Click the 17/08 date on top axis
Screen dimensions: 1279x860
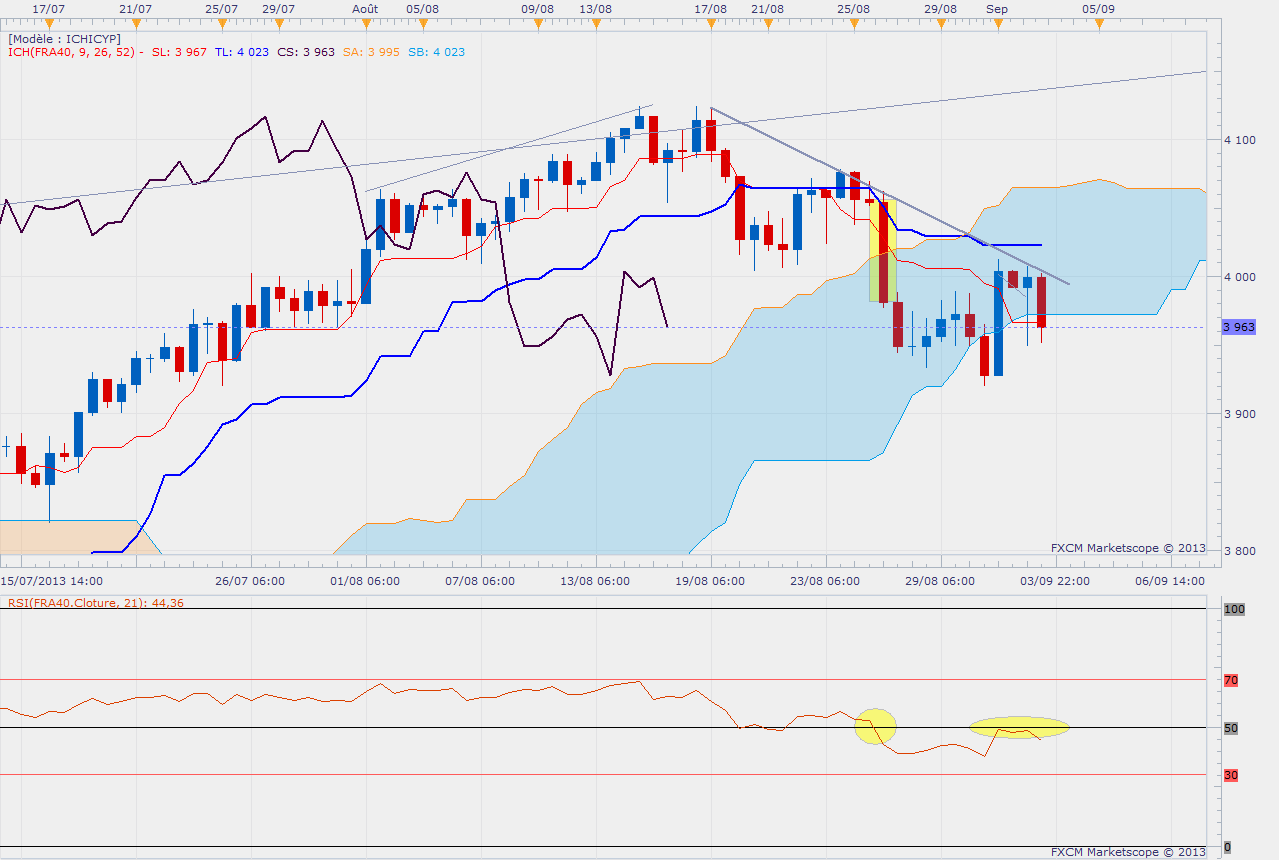[711, 8]
